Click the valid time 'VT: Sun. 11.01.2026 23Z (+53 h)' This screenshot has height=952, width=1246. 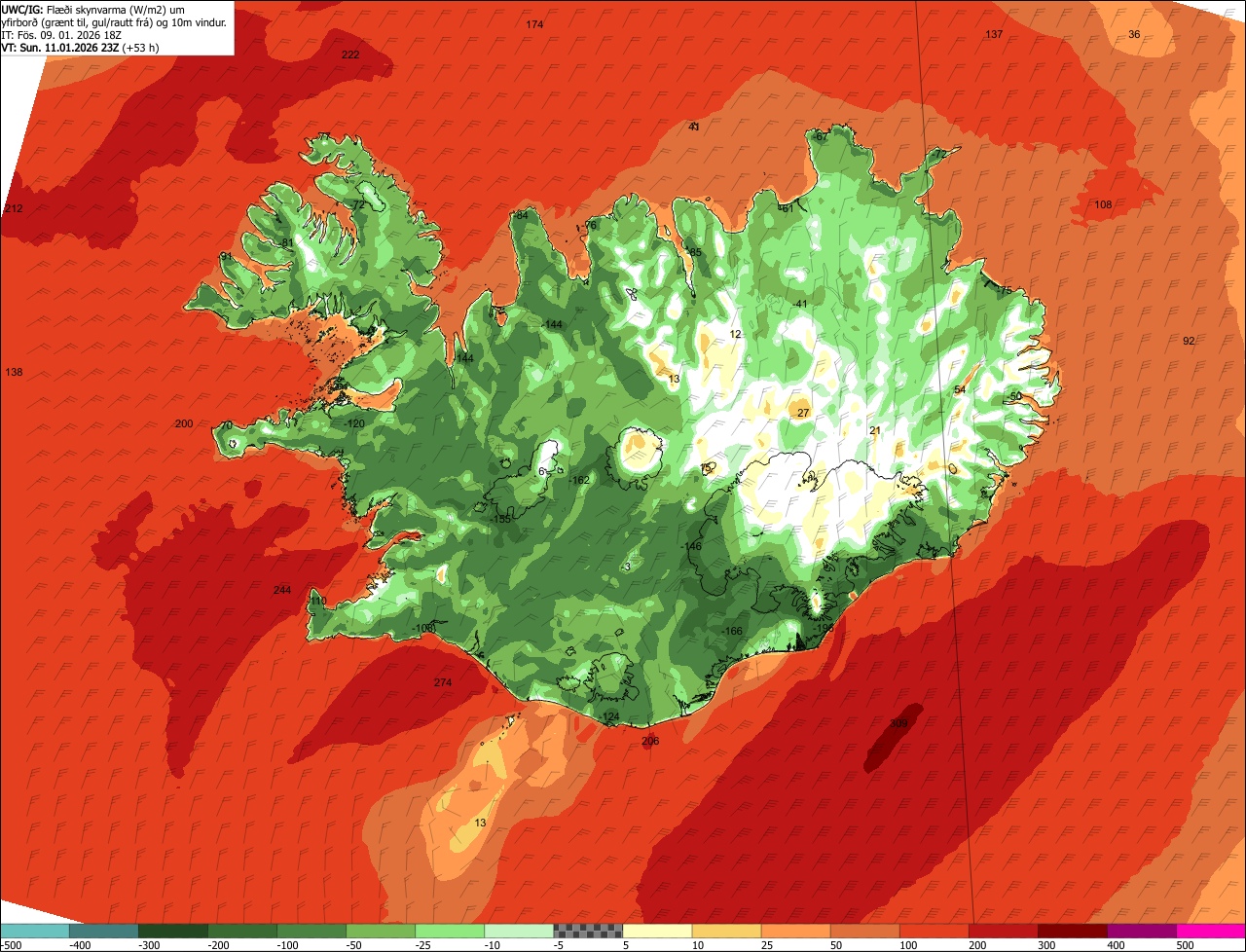coord(80,47)
